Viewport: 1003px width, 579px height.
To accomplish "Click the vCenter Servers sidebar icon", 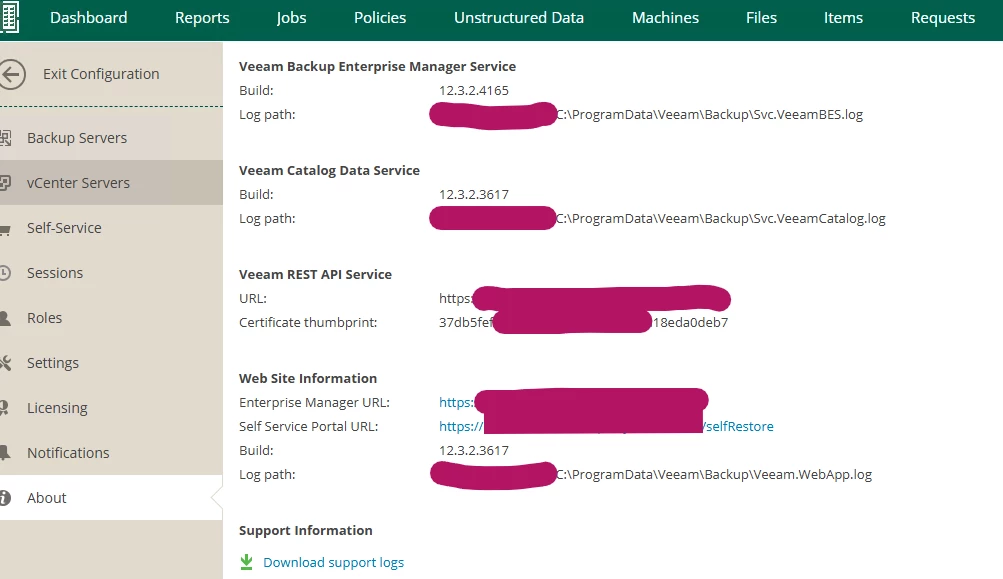I will [5, 183].
